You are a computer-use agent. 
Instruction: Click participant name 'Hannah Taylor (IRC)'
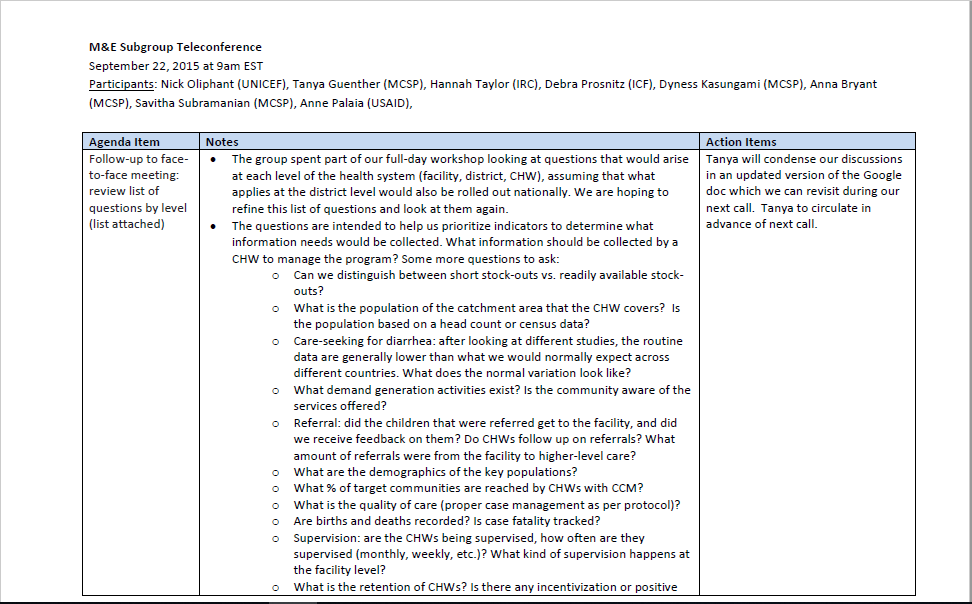[484, 84]
